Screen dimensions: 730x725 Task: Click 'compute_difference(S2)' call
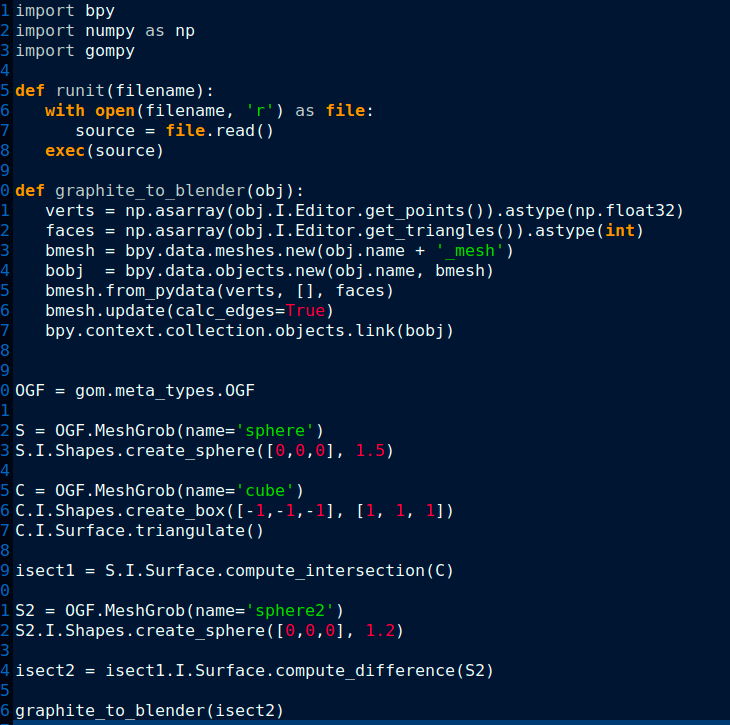(x=384, y=671)
